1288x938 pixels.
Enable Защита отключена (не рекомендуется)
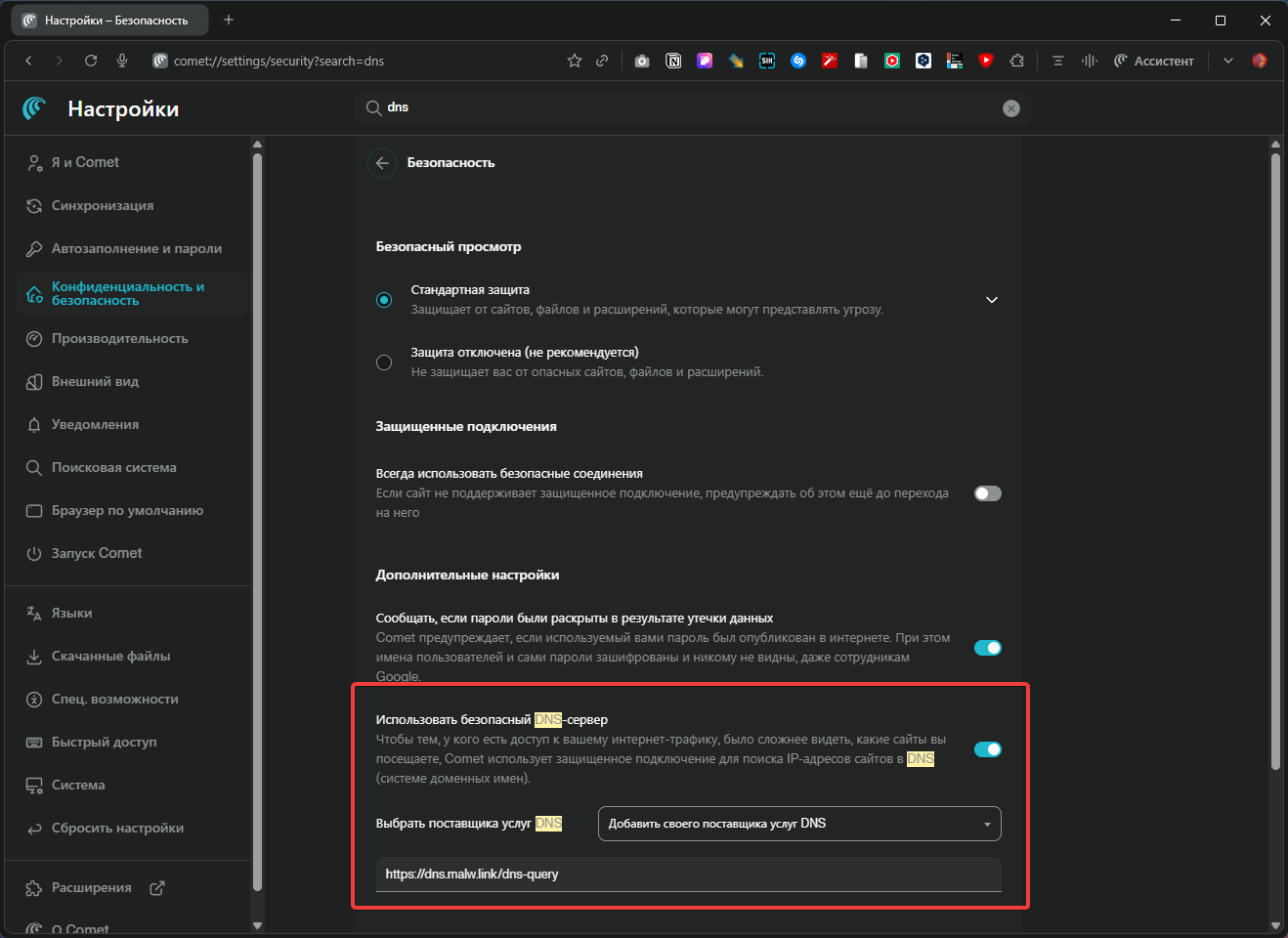pos(384,362)
